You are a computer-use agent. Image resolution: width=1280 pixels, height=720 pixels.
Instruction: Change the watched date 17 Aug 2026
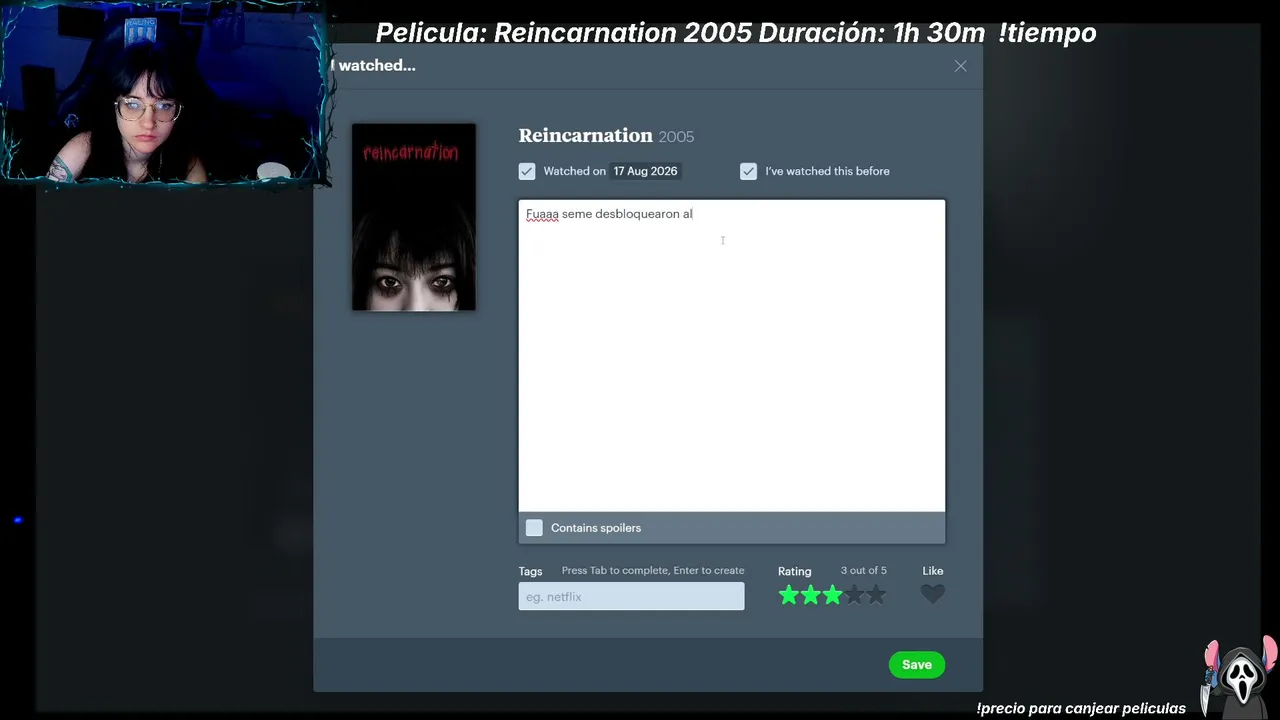(645, 171)
